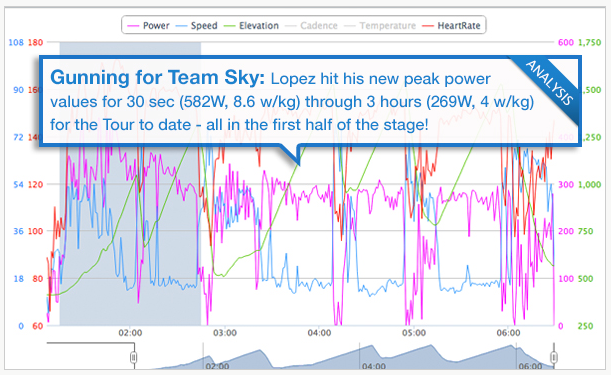Click the 04:00 label in the navigator strip
611x375 pixels.
tap(374, 366)
